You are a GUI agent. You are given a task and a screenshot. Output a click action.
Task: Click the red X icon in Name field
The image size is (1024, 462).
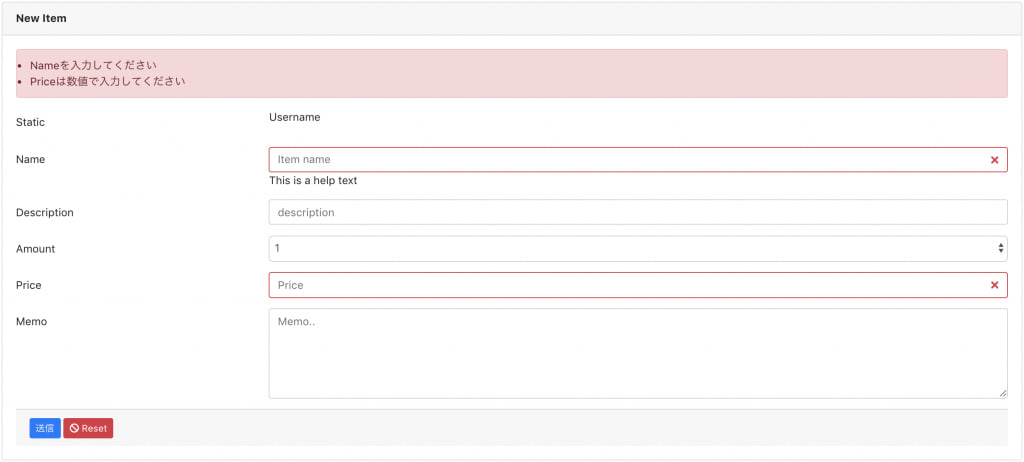[x=994, y=160]
